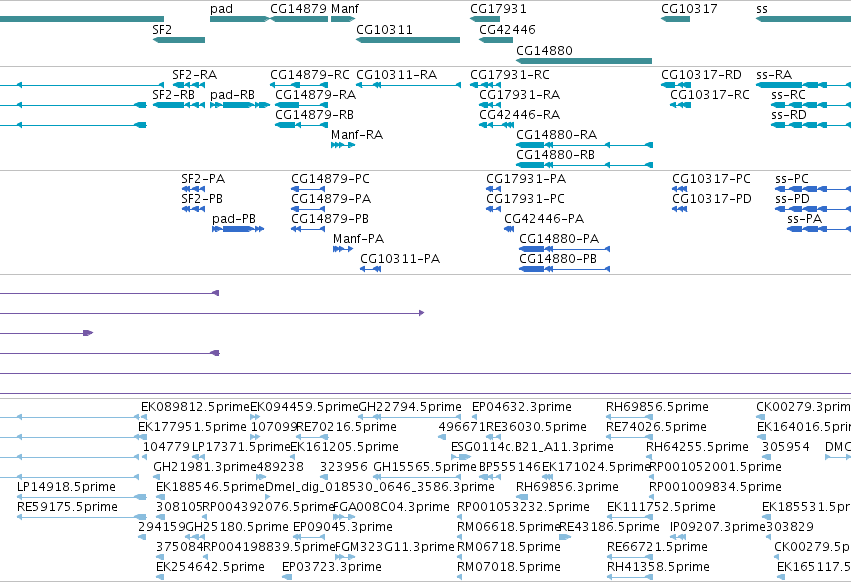The height and width of the screenshot is (582, 851).
Task: Select the CG14879-PA protein feature
Action: click(308, 209)
